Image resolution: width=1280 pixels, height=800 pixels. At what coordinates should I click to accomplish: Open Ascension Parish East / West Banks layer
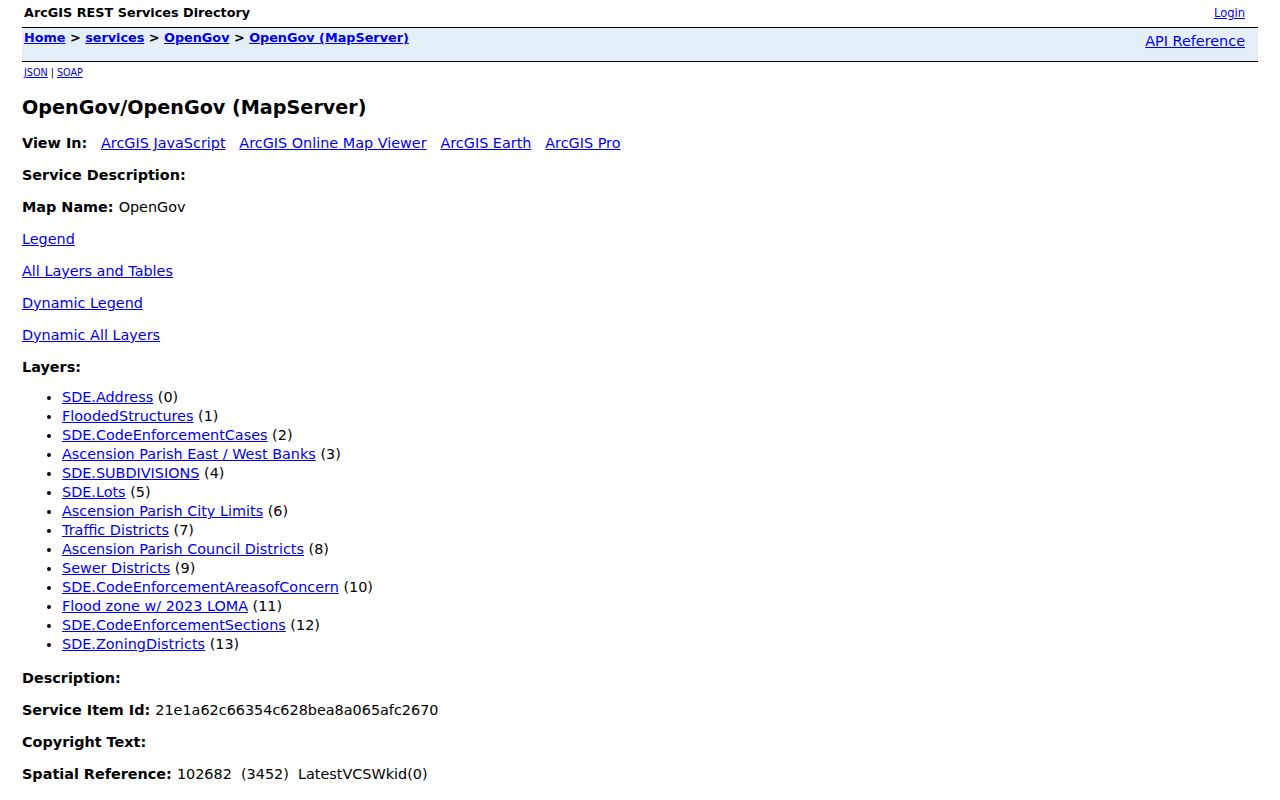pos(189,454)
